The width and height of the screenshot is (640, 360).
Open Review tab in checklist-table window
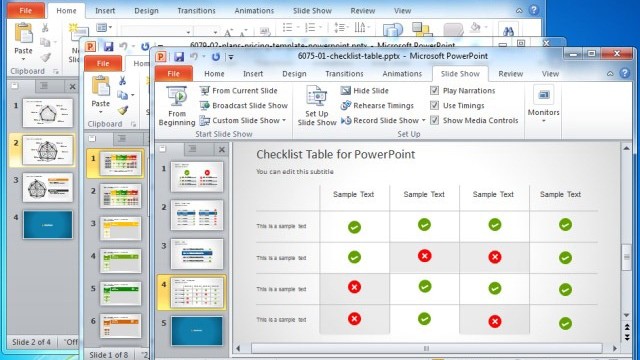(511, 73)
